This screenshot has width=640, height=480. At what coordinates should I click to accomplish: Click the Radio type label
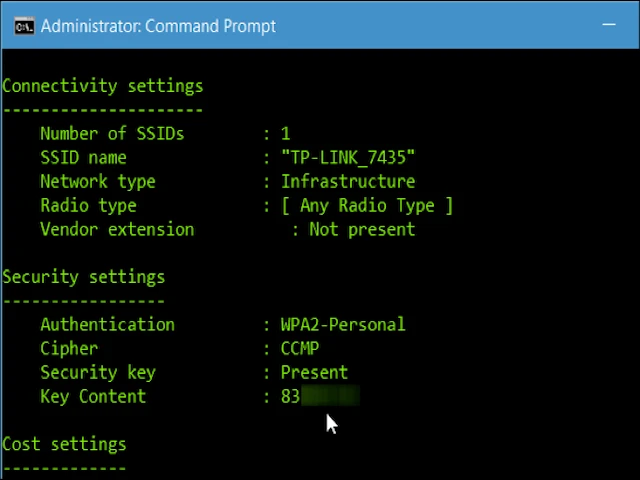88,206
